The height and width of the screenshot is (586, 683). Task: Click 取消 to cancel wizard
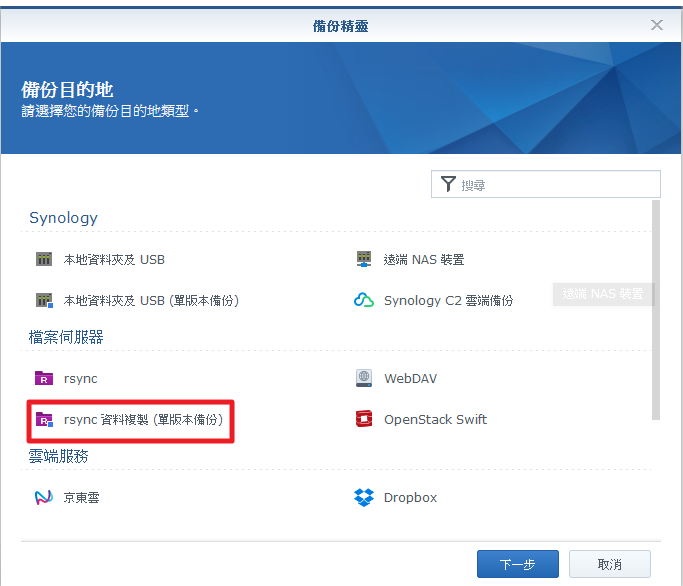tap(610, 564)
